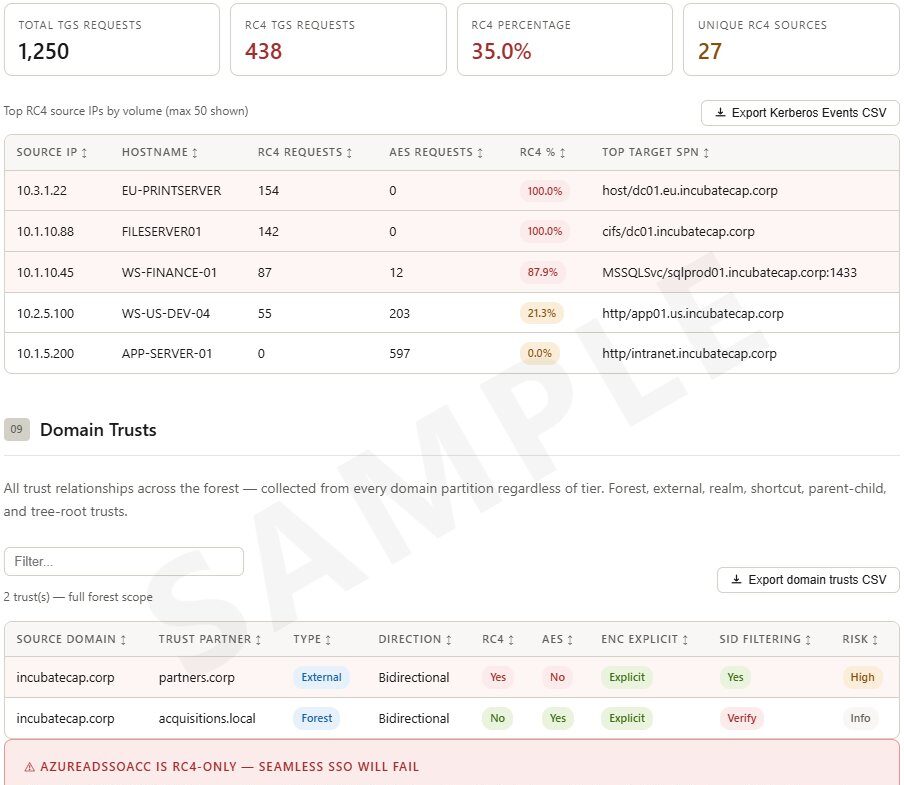904x785 pixels.
Task: Toggle sort direction on the SID FILTERING column
Action: coord(810,639)
